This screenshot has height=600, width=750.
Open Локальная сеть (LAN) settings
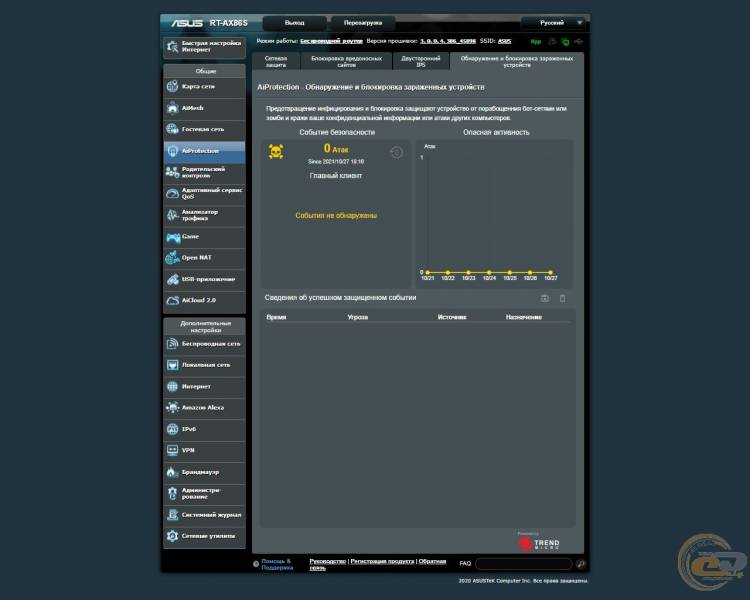click(204, 365)
